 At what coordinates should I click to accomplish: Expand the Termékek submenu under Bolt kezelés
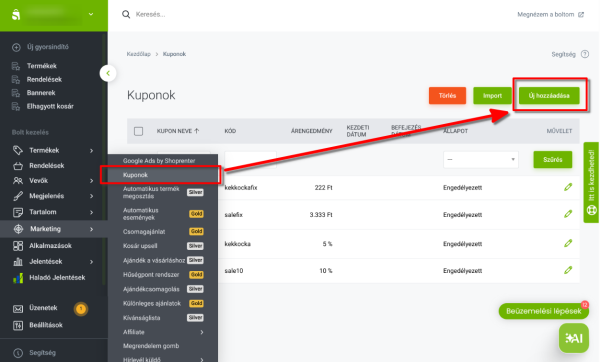91,151
